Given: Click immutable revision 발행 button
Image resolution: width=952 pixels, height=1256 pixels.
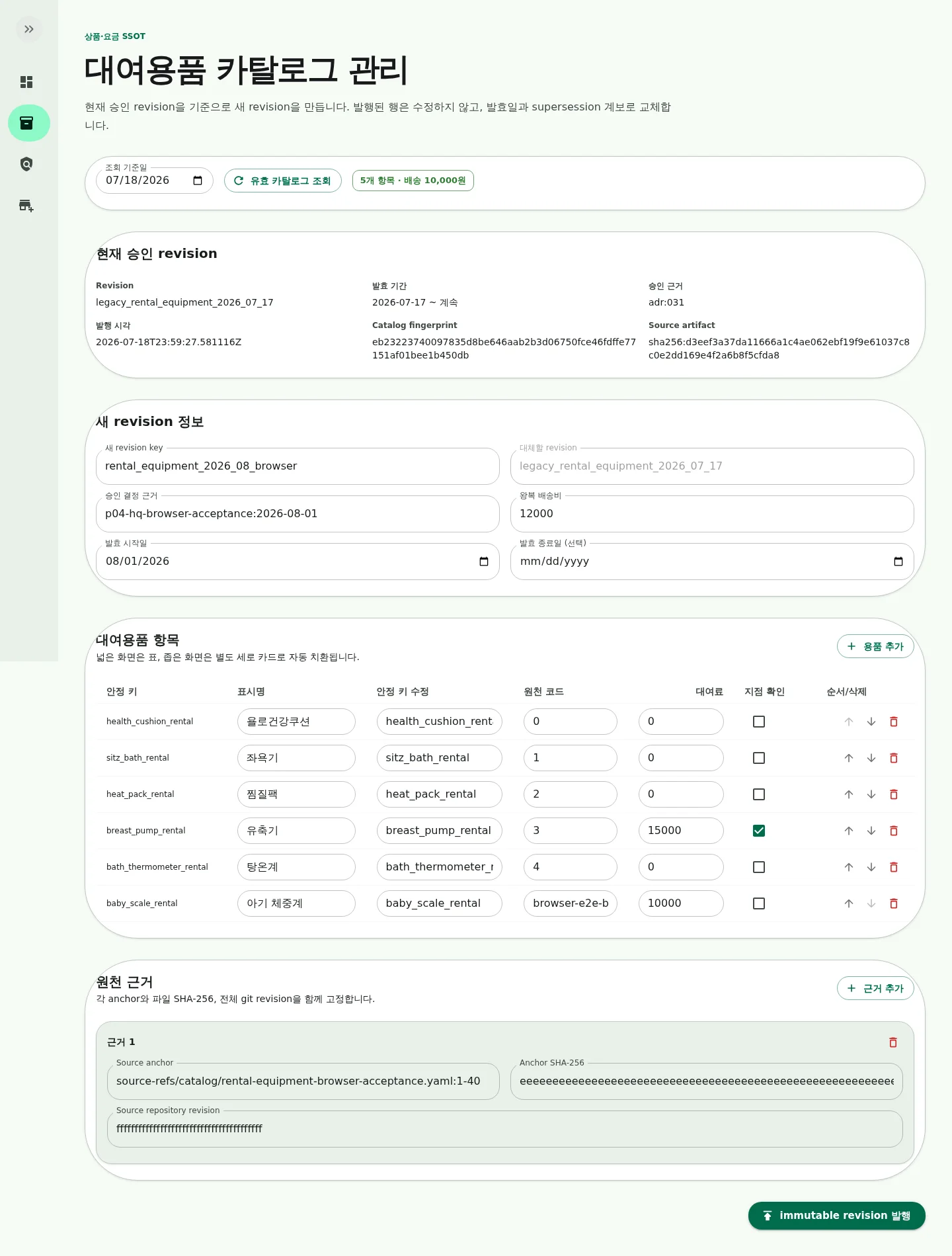Looking at the screenshot, I should click(x=837, y=1216).
